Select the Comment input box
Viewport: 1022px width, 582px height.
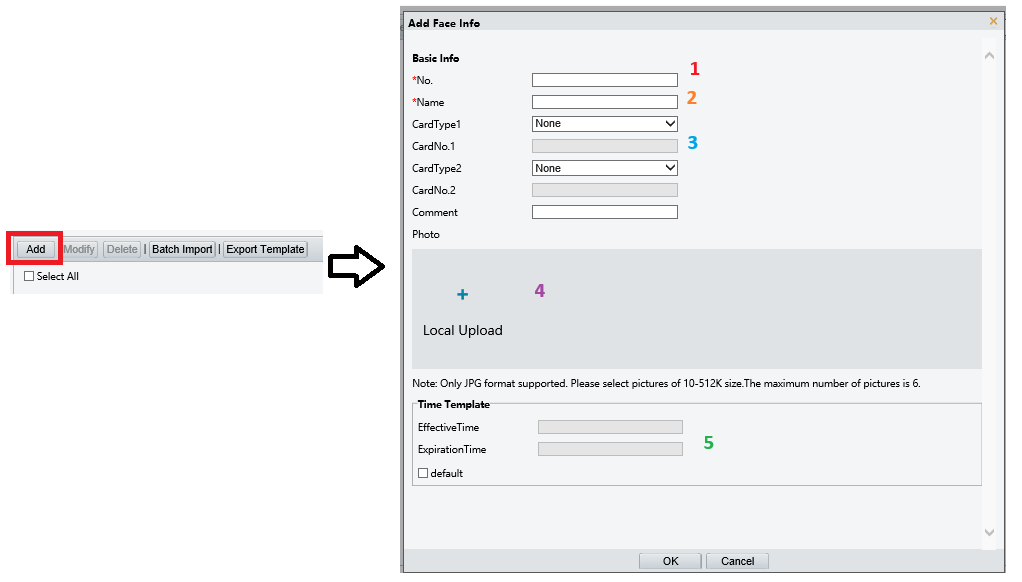(605, 212)
